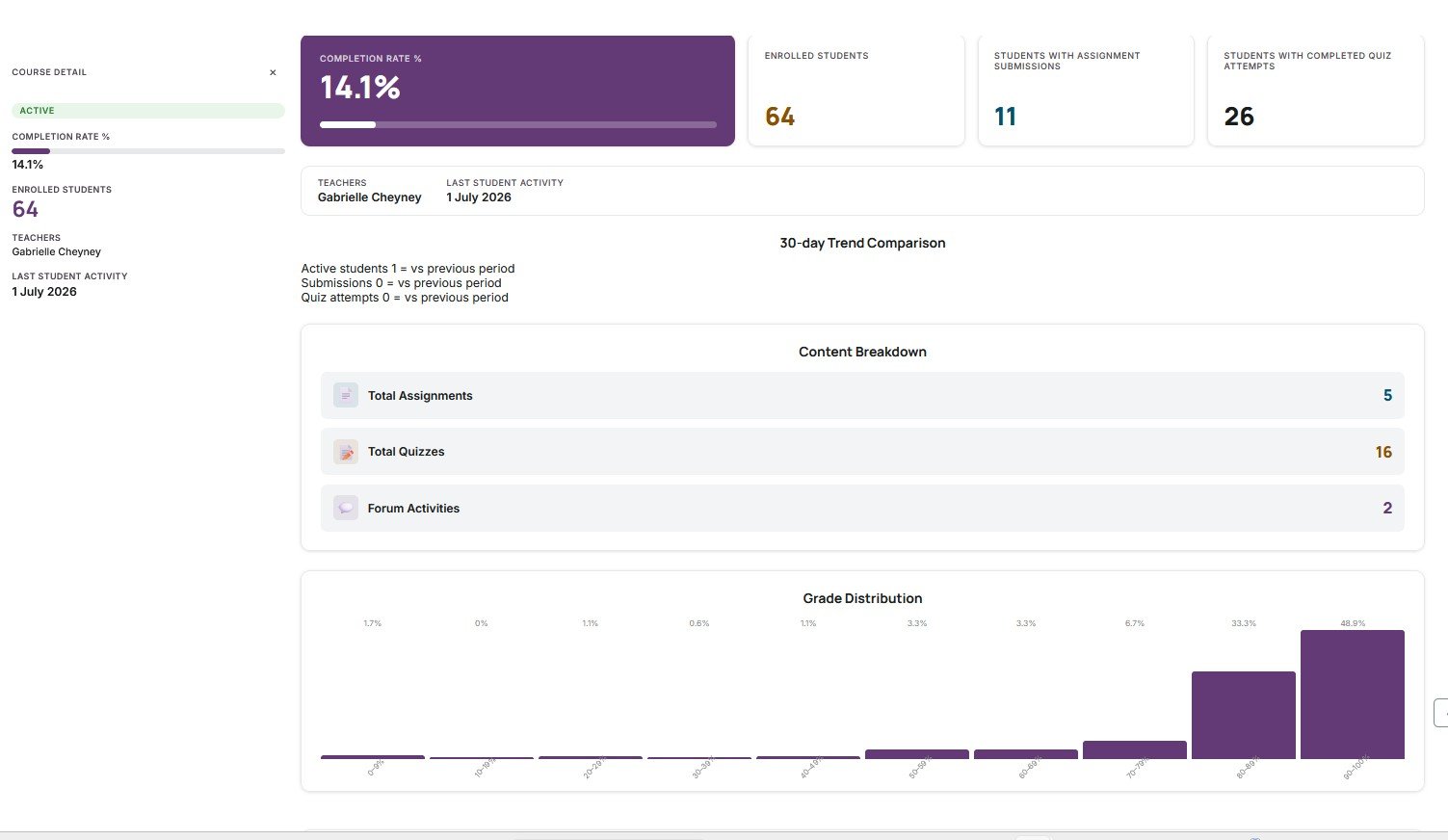Click the Quiz attempts 0 trend line
Viewport: 1448px width, 840px height.
pos(405,298)
